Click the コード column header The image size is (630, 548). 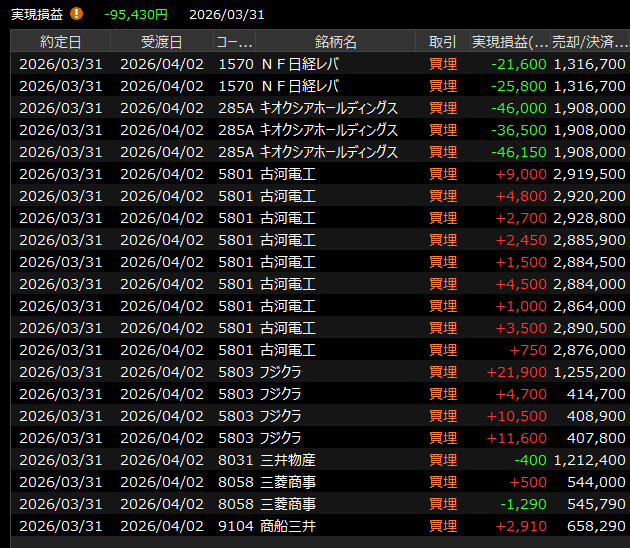click(x=233, y=41)
